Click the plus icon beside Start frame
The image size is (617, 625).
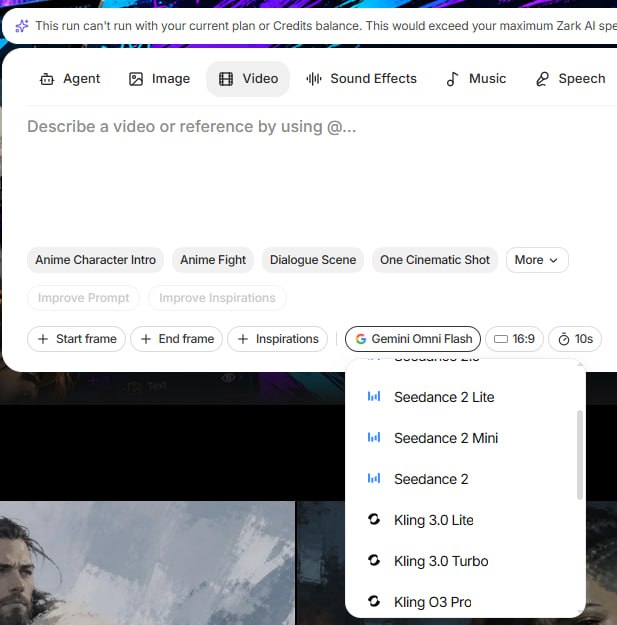43,339
